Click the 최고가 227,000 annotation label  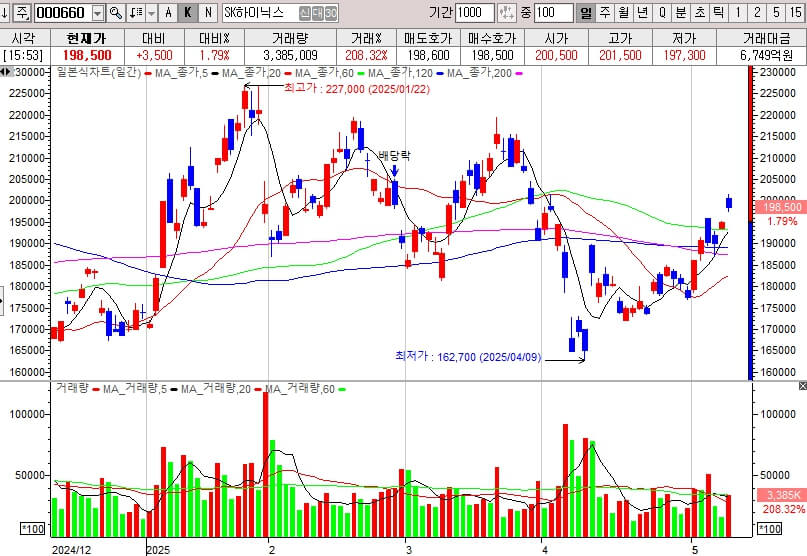pos(357,89)
